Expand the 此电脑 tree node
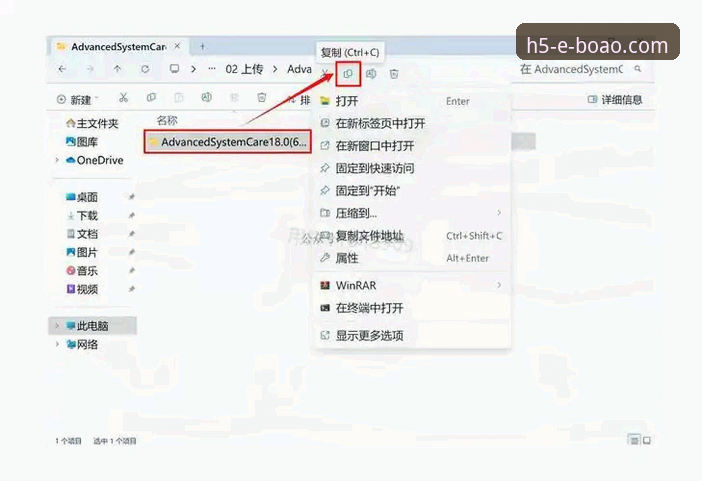This screenshot has width=702, height=481. point(57,326)
